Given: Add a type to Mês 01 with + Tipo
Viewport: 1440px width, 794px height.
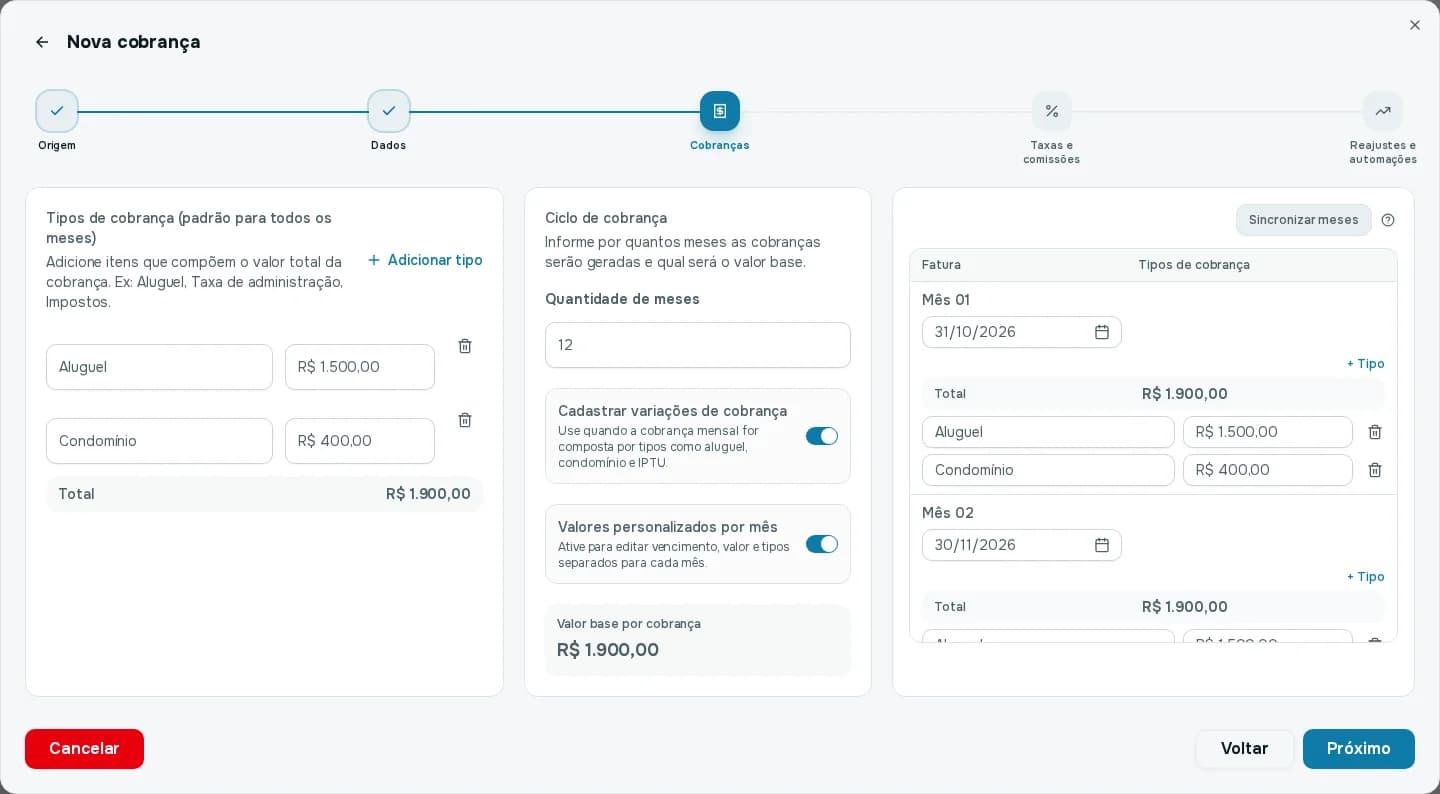Looking at the screenshot, I should coord(1366,364).
